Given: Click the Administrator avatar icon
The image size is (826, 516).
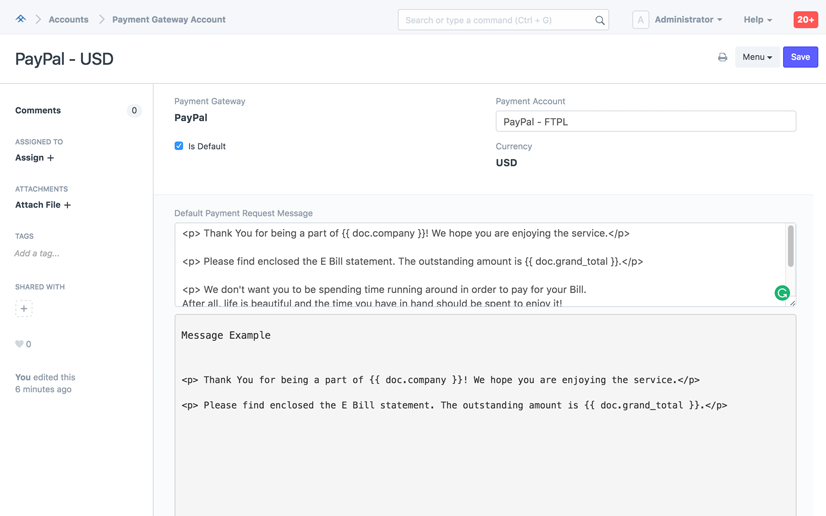Looking at the screenshot, I should click(640, 19).
